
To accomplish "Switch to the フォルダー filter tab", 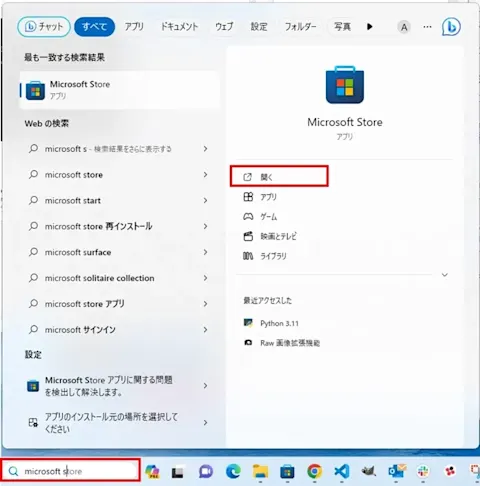I will coord(300,27).
